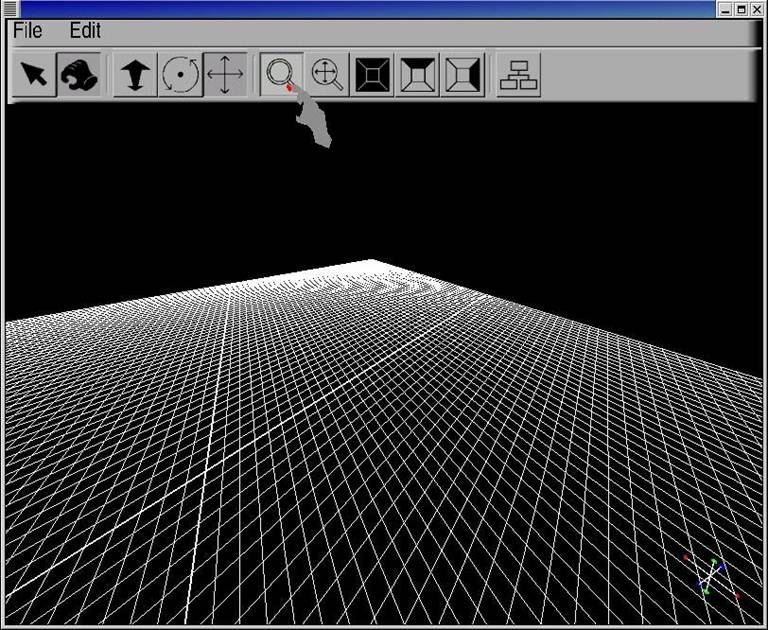Choose the top-shaded box view icon
768x630 pixels.
[417, 74]
